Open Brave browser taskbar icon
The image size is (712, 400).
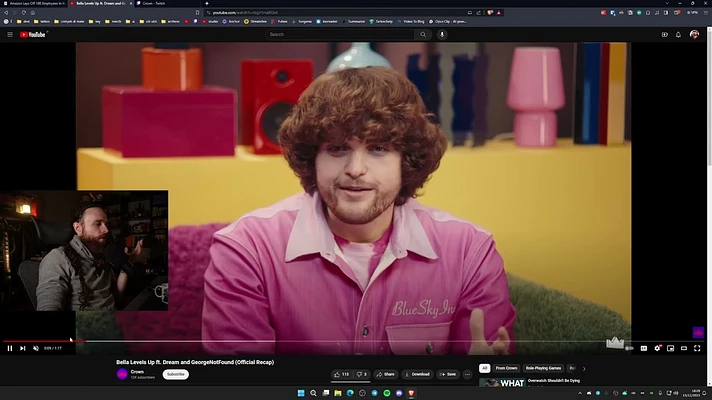point(411,393)
